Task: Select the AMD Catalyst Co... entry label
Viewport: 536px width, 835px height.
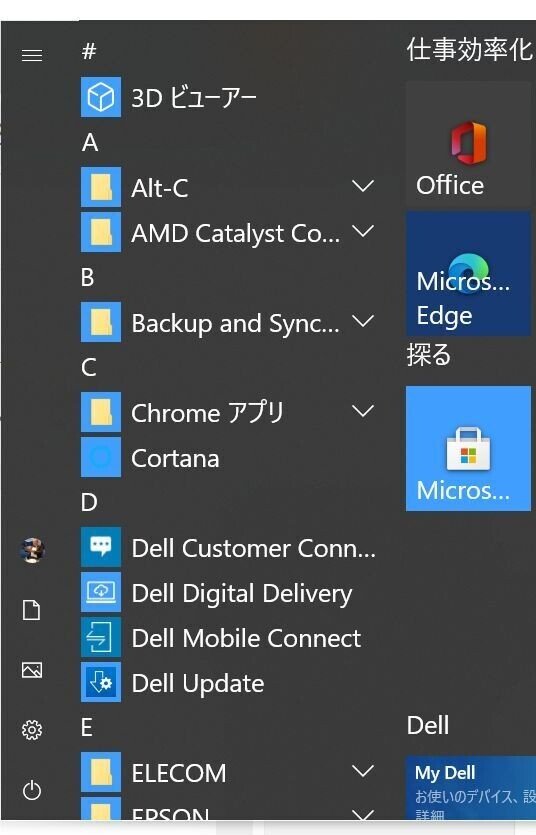Action: [x=236, y=233]
